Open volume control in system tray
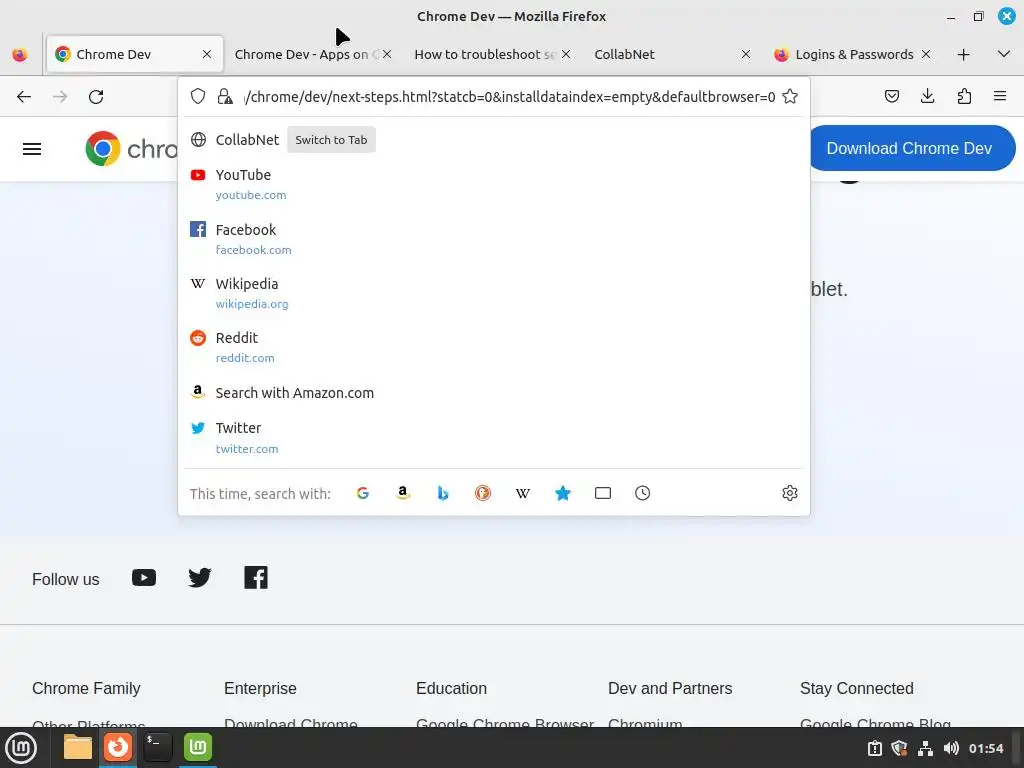The height and width of the screenshot is (768, 1024). click(951, 748)
